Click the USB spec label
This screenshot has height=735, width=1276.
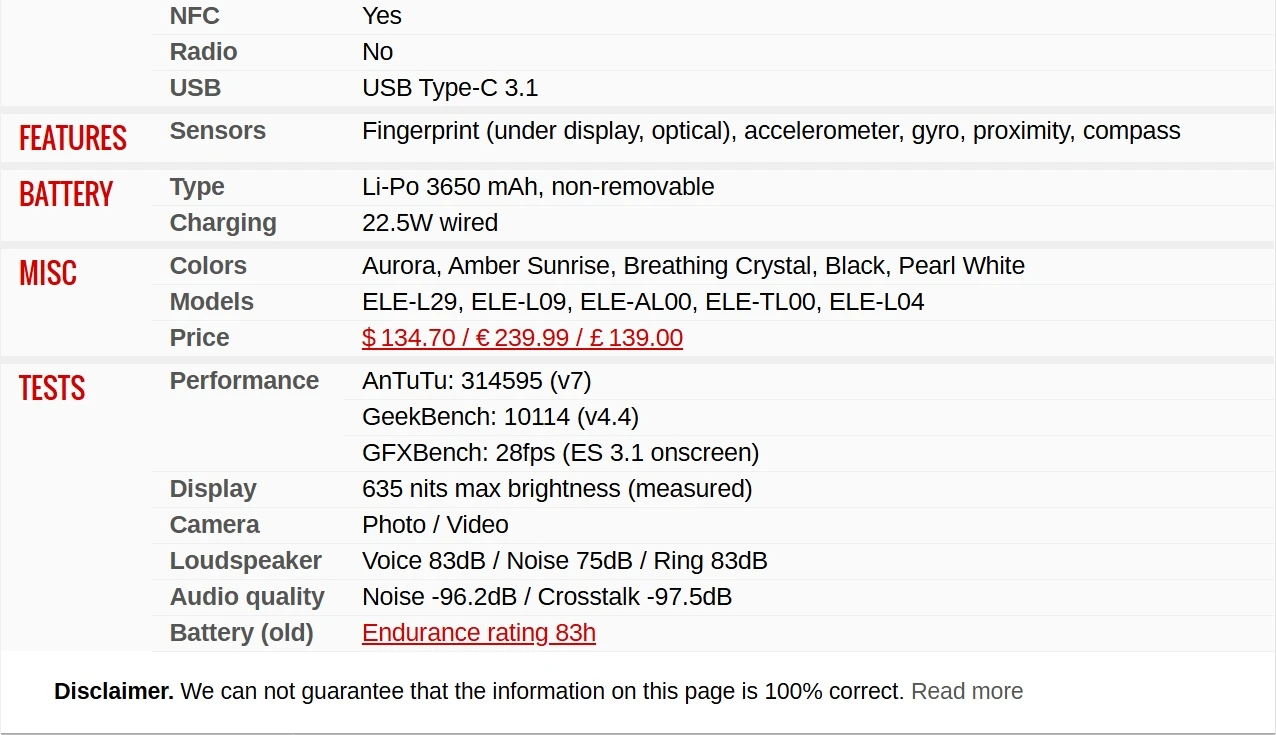[x=195, y=88]
